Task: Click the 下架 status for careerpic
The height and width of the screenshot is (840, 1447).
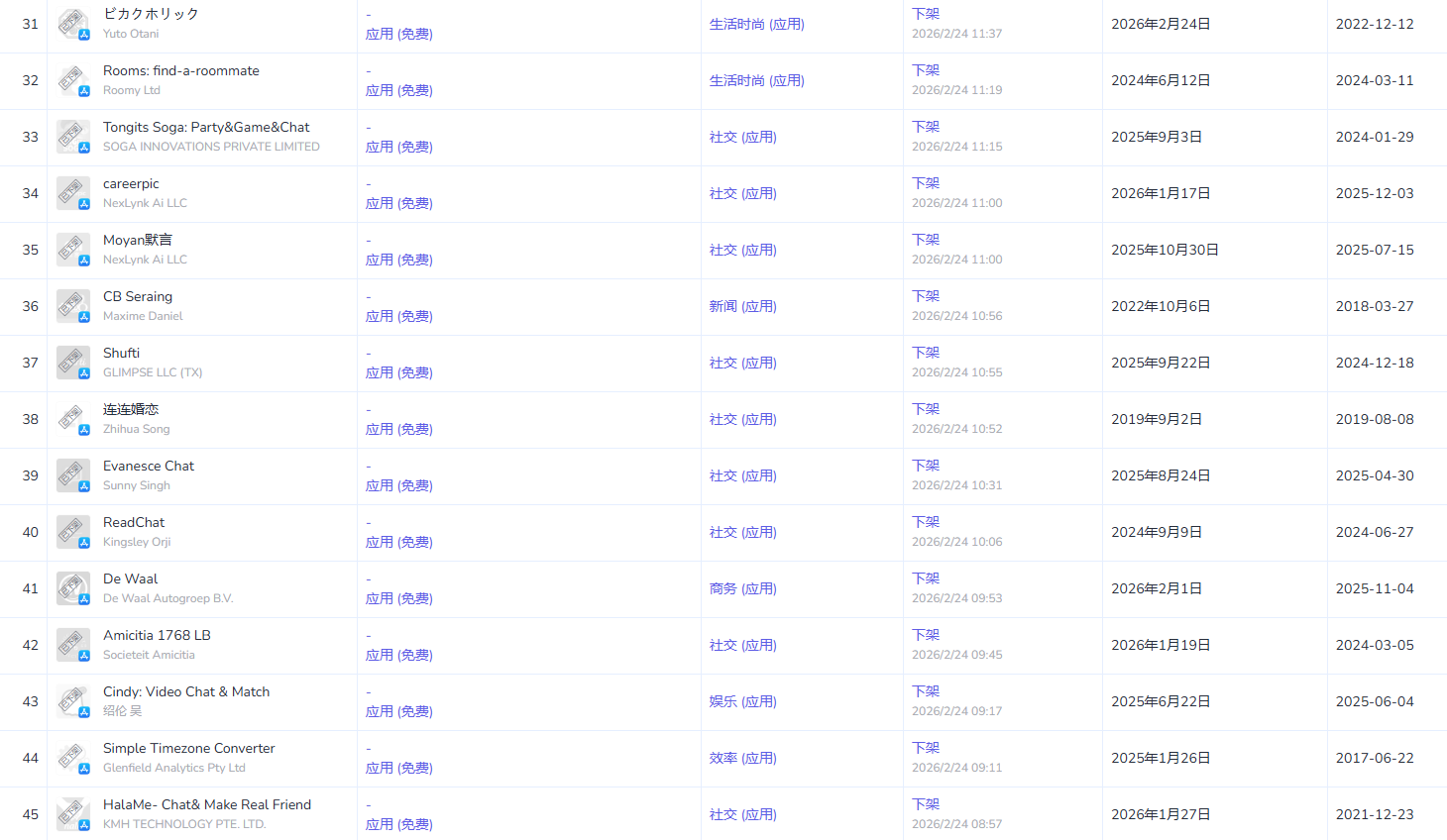Action: point(926,183)
